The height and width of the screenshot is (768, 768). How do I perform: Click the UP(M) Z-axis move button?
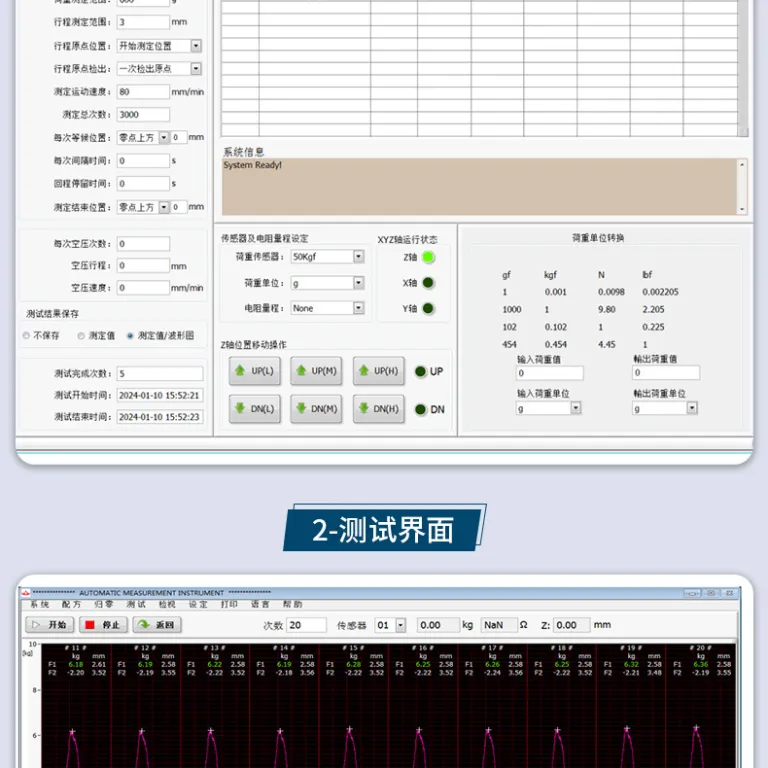coord(316,371)
